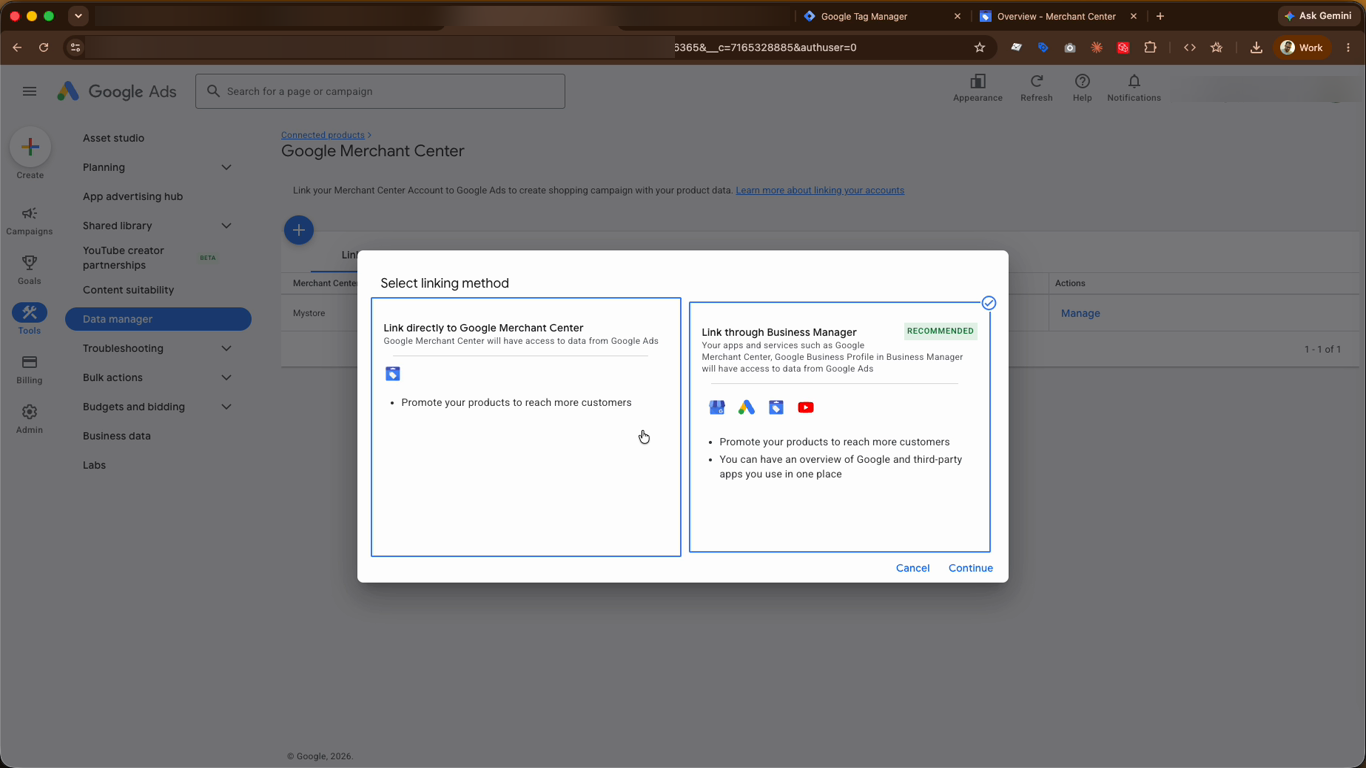1366x768 pixels.
Task: Open Billing card icon
Action: (x=29, y=362)
